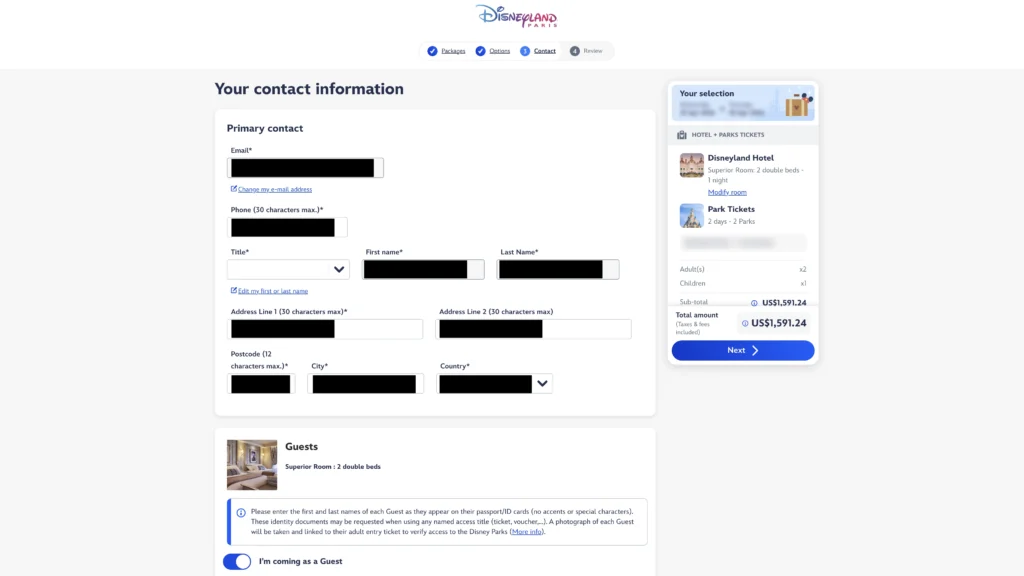
Task: Click the Address Line 2 input field
Action: (x=586, y=329)
